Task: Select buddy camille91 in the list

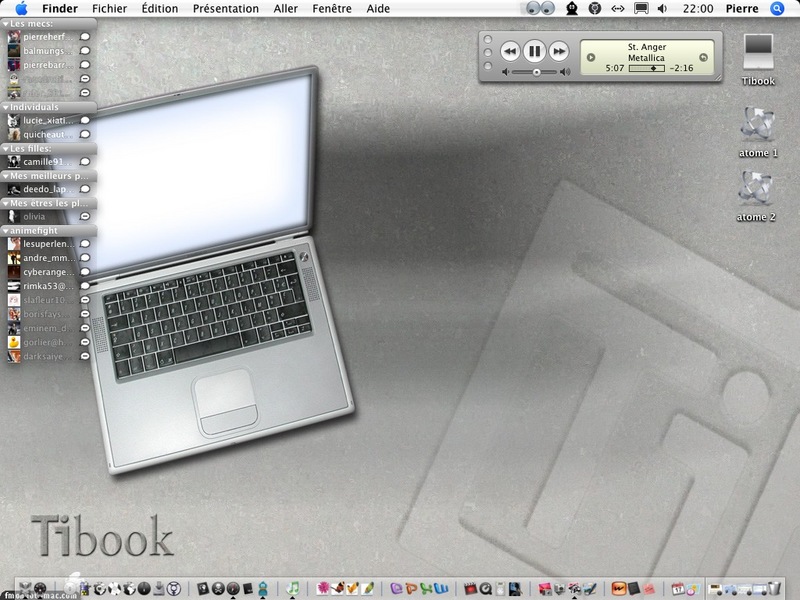Action: pos(48,162)
